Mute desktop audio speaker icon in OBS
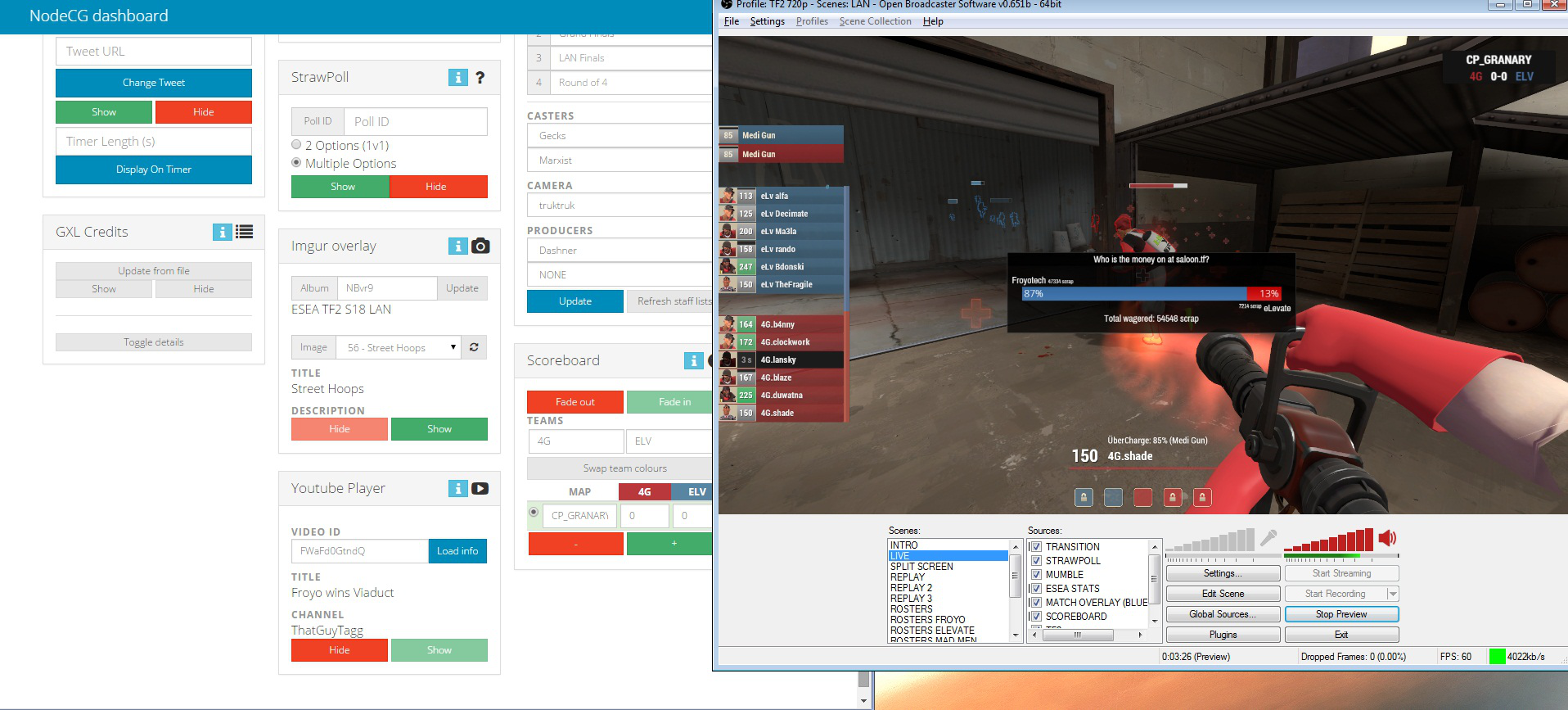The image size is (1568, 710). (x=1387, y=538)
